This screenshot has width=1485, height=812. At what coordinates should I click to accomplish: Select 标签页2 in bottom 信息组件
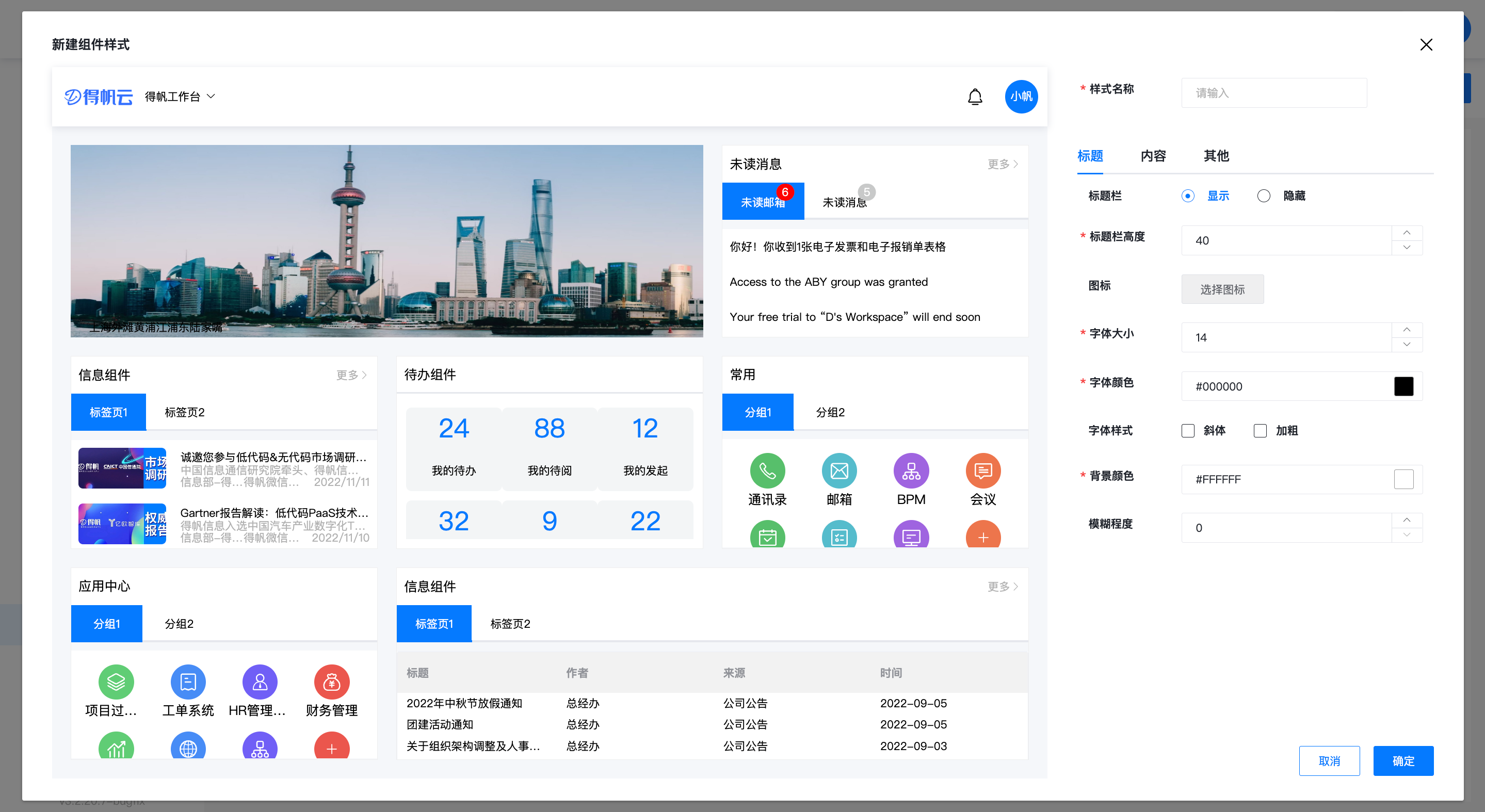510,624
